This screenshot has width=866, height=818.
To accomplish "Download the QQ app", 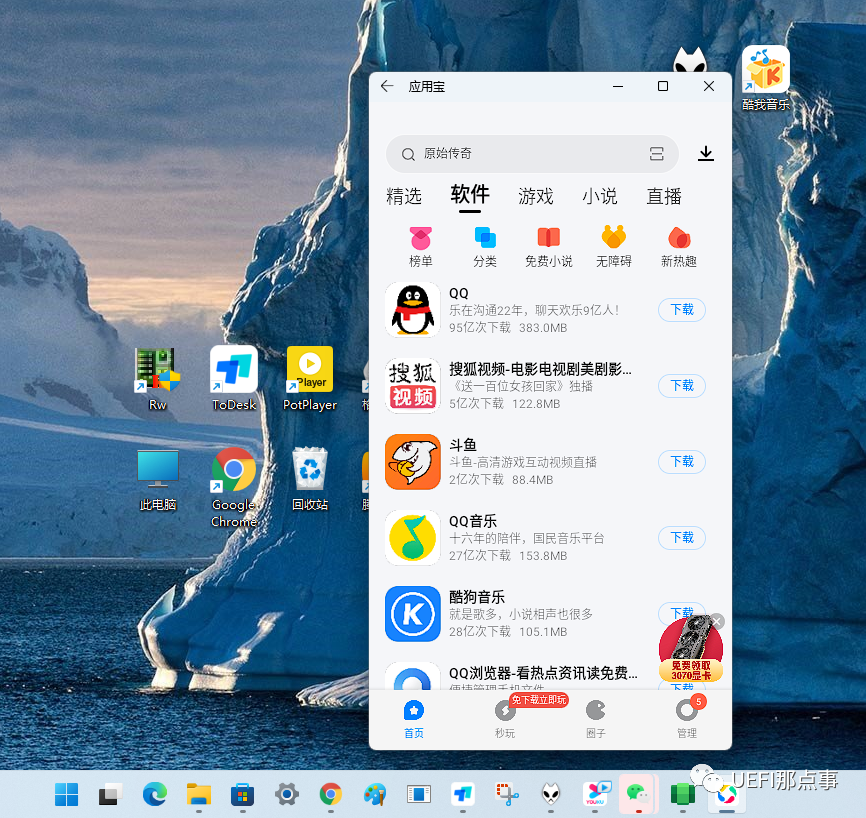I will 681,310.
